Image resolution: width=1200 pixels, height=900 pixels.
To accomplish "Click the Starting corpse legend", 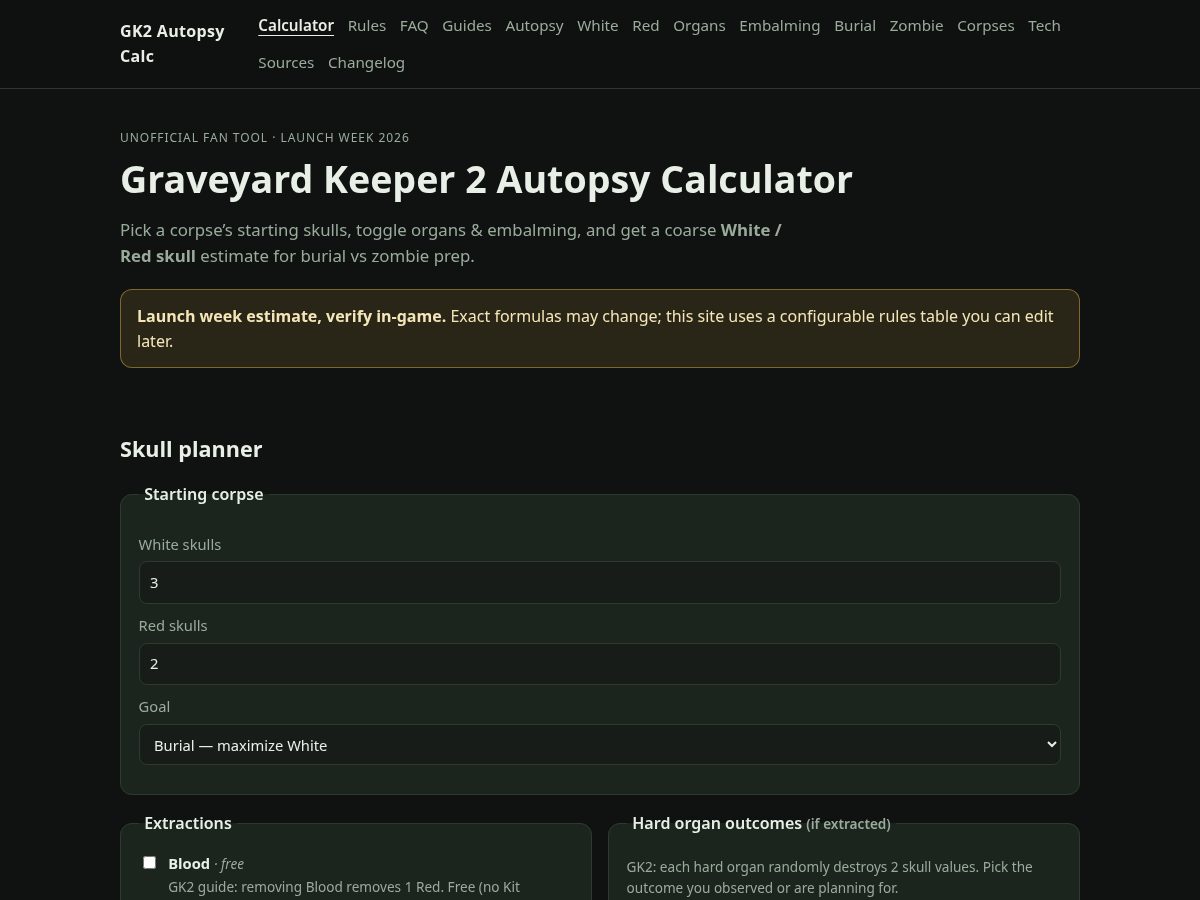I will (204, 494).
